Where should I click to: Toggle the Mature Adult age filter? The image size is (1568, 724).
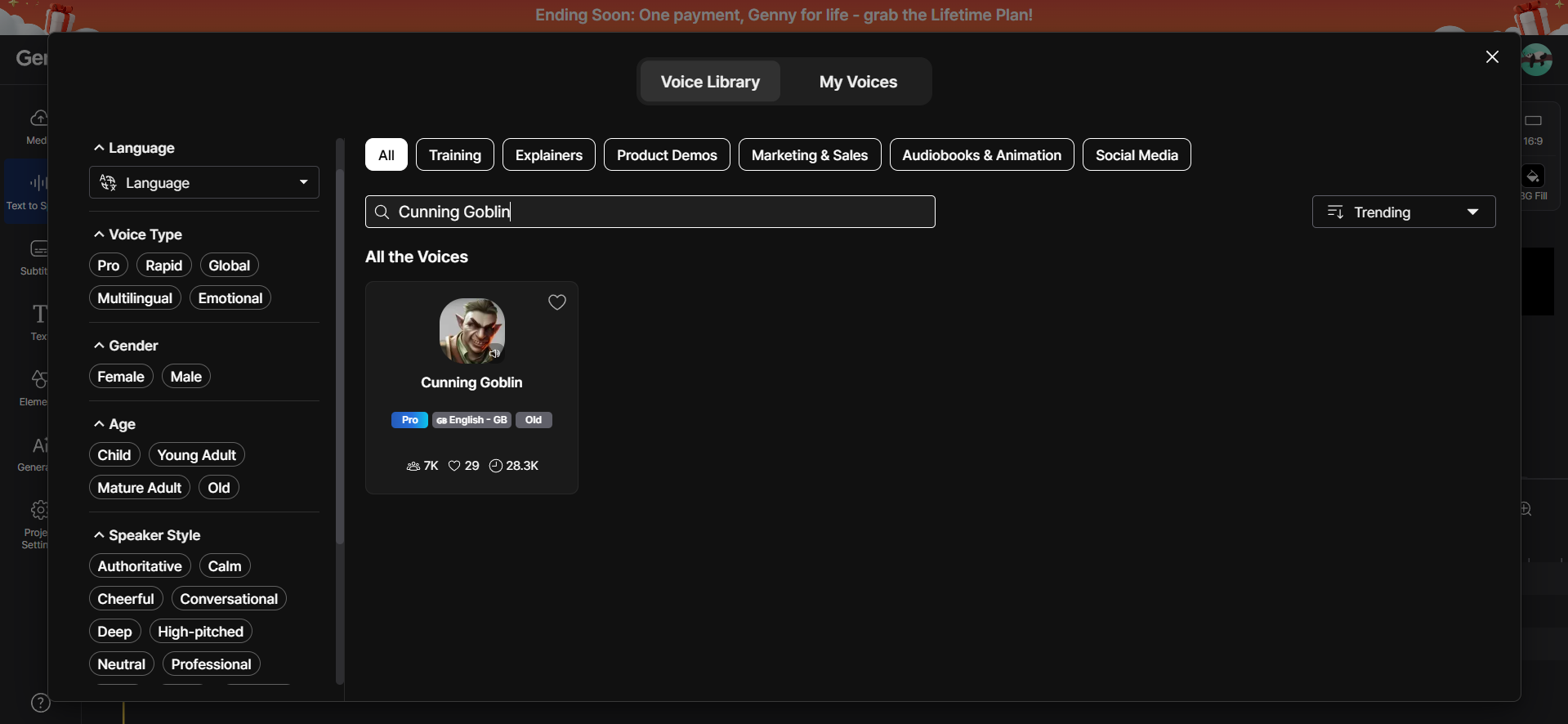pos(140,488)
